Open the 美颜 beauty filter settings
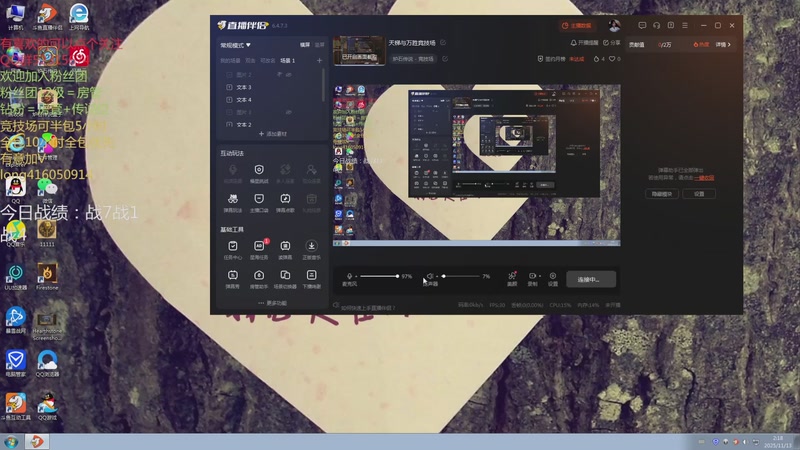The height and width of the screenshot is (450, 800). click(x=512, y=279)
